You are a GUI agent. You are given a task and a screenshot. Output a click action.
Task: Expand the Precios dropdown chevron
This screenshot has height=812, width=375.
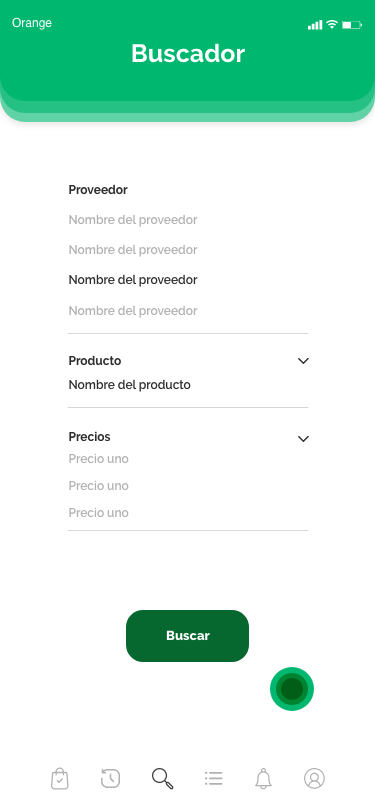[x=304, y=439]
